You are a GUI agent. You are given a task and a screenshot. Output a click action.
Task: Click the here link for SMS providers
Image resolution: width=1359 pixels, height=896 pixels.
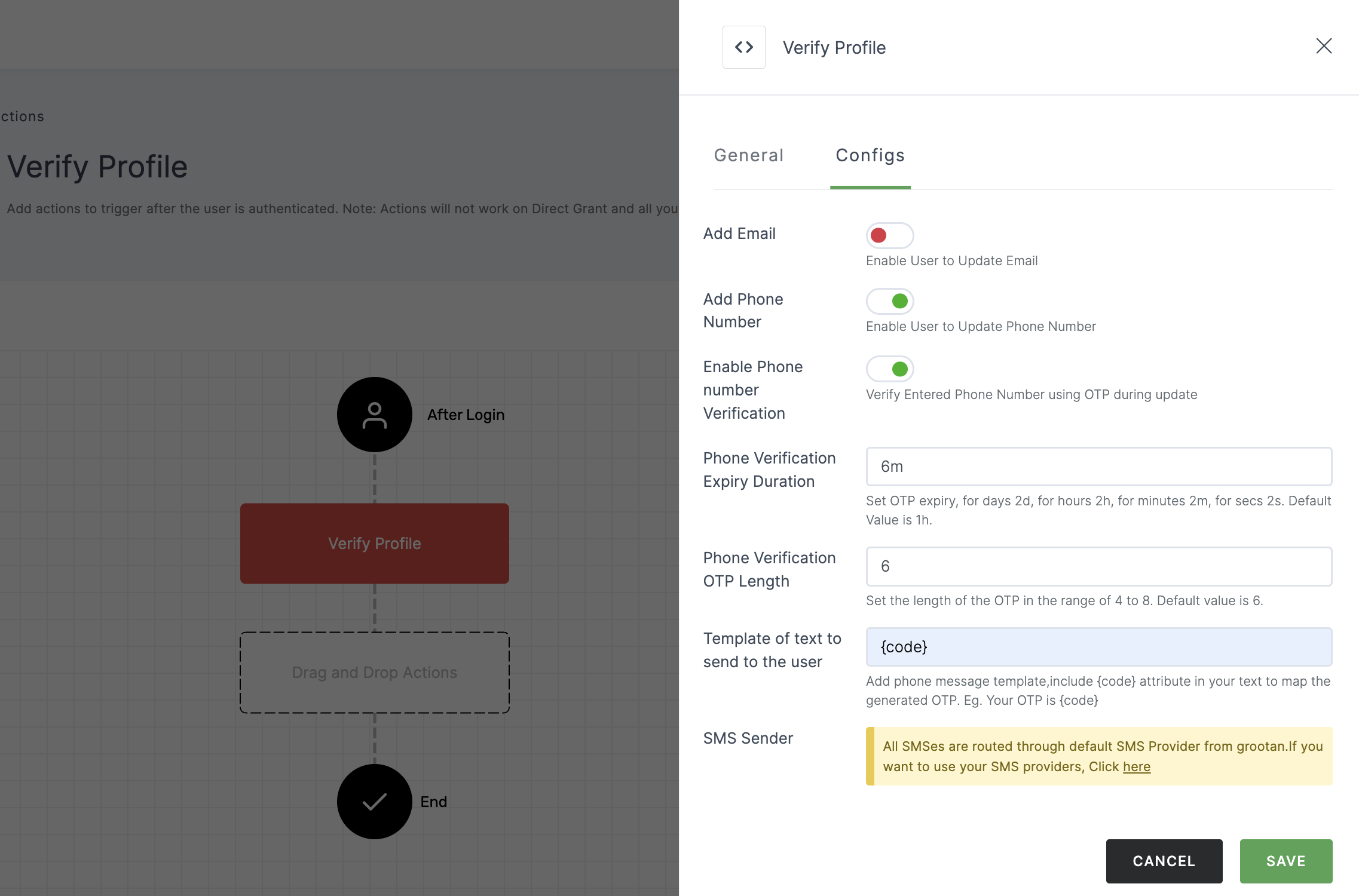pos(1137,767)
